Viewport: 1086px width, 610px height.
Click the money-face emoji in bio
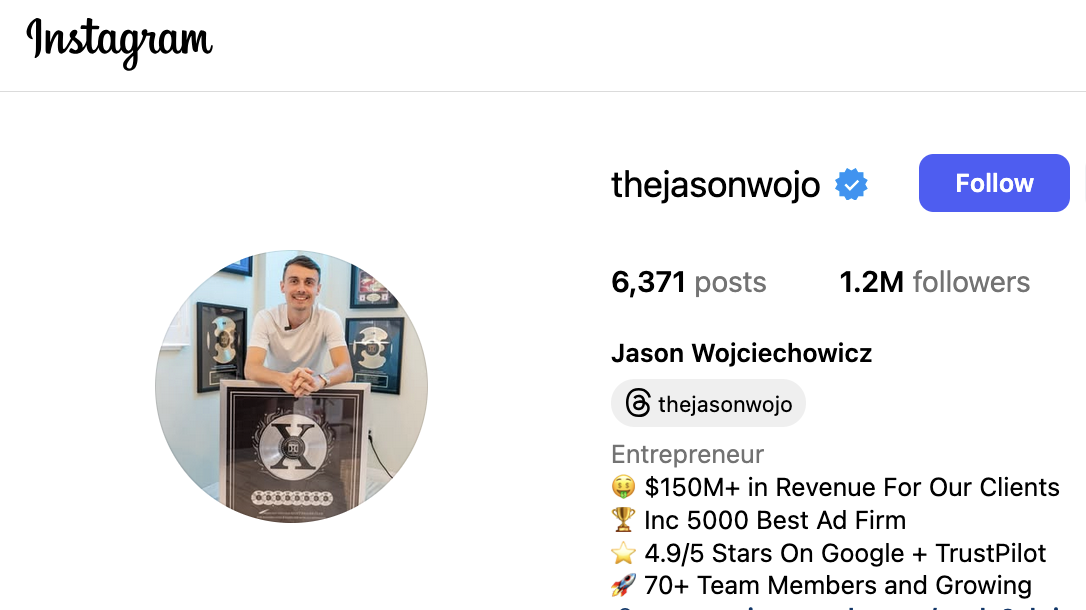pyautogui.click(x=623, y=487)
